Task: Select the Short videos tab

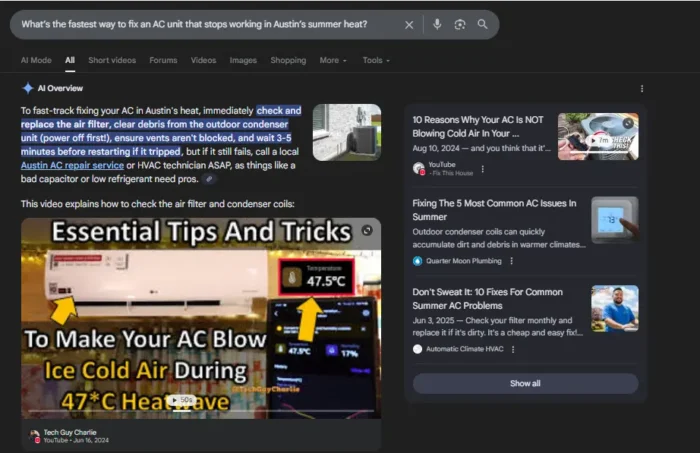Action: 112,60
